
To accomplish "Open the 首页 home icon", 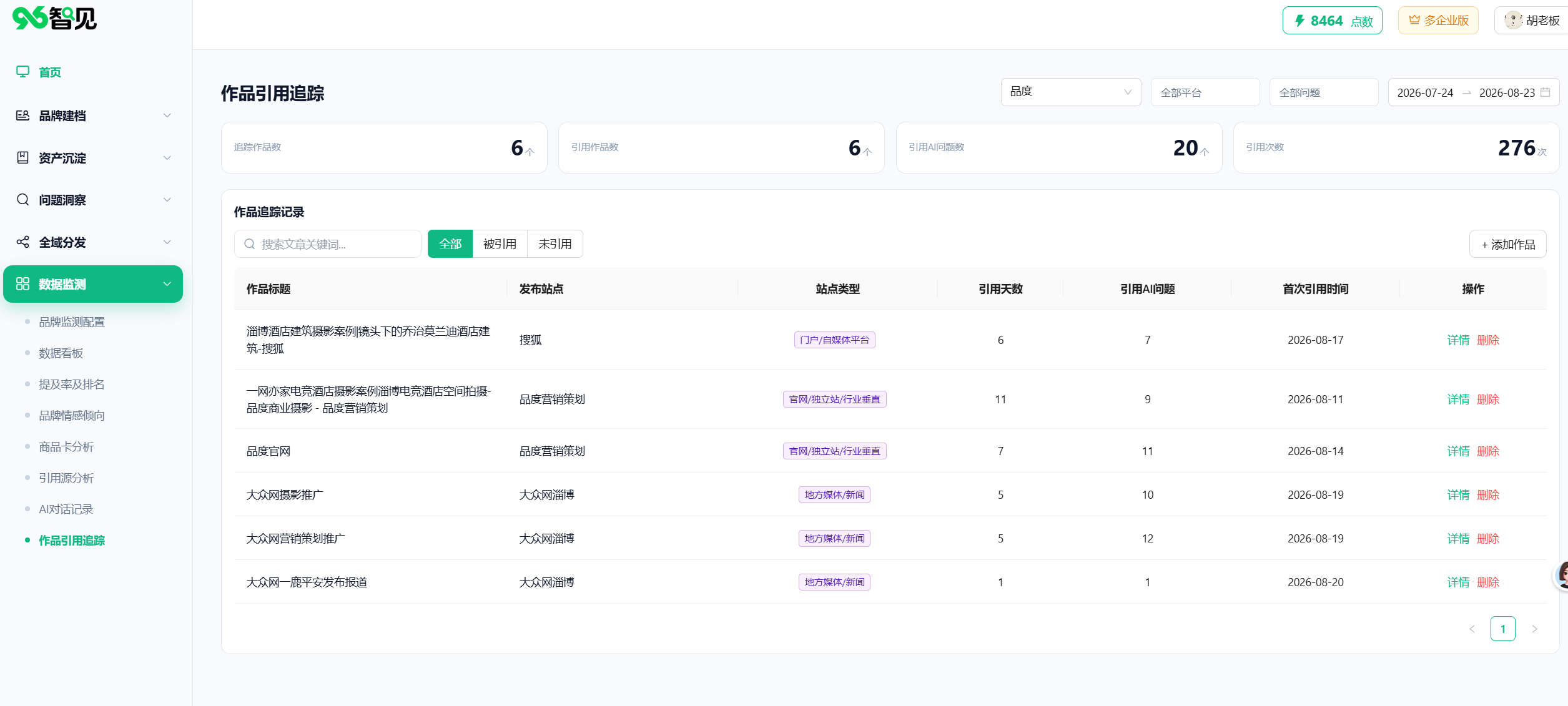I will 23,72.
